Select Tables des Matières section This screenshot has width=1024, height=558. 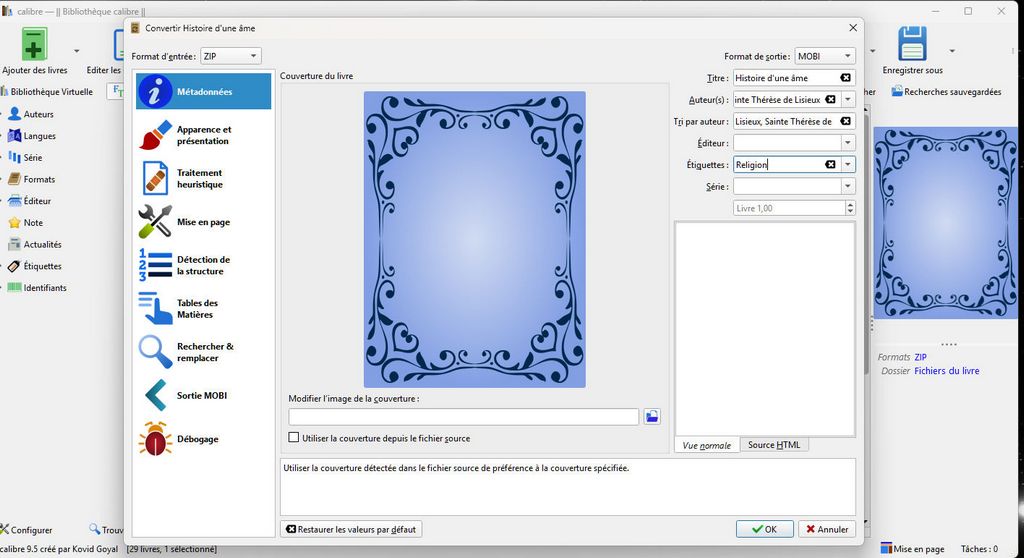pyautogui.click(x=203, y=309)
